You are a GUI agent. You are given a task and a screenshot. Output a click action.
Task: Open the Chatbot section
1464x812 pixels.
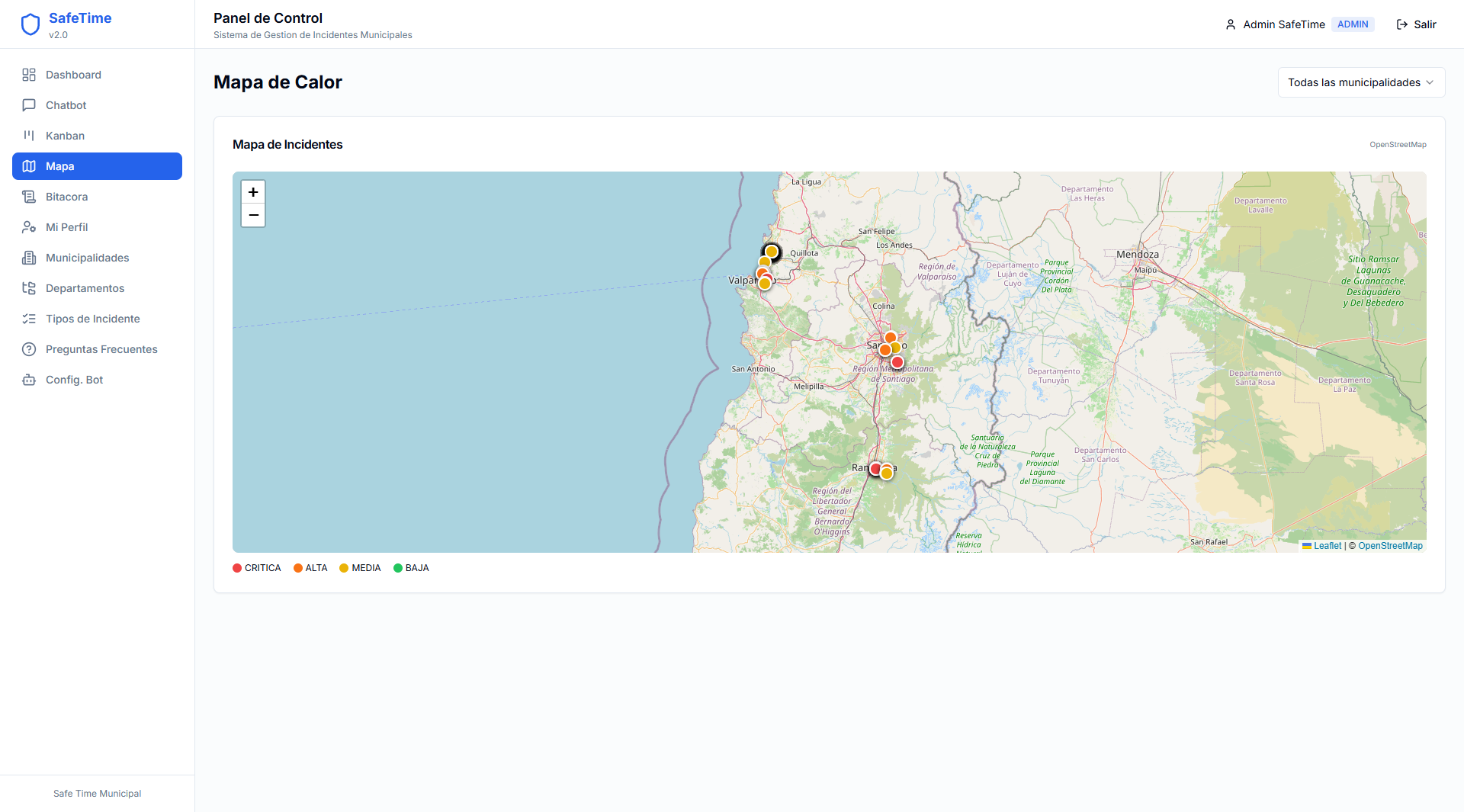[97, 105]
